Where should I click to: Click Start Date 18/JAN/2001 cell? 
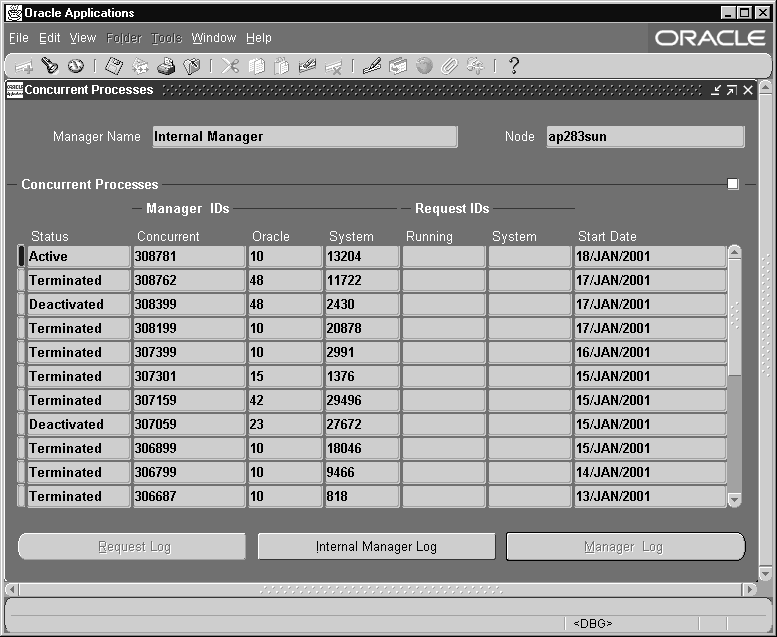650,256
